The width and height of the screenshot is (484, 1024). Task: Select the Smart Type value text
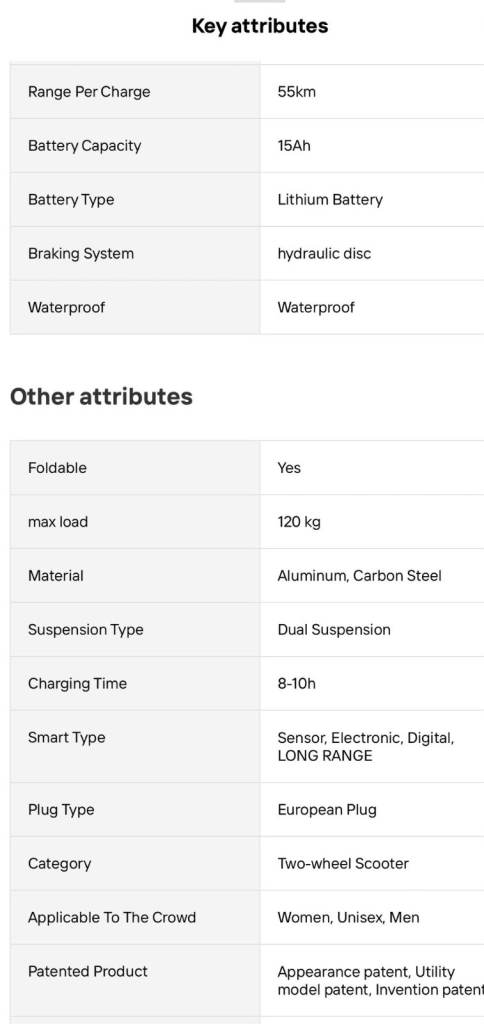(x=366, y=746)
